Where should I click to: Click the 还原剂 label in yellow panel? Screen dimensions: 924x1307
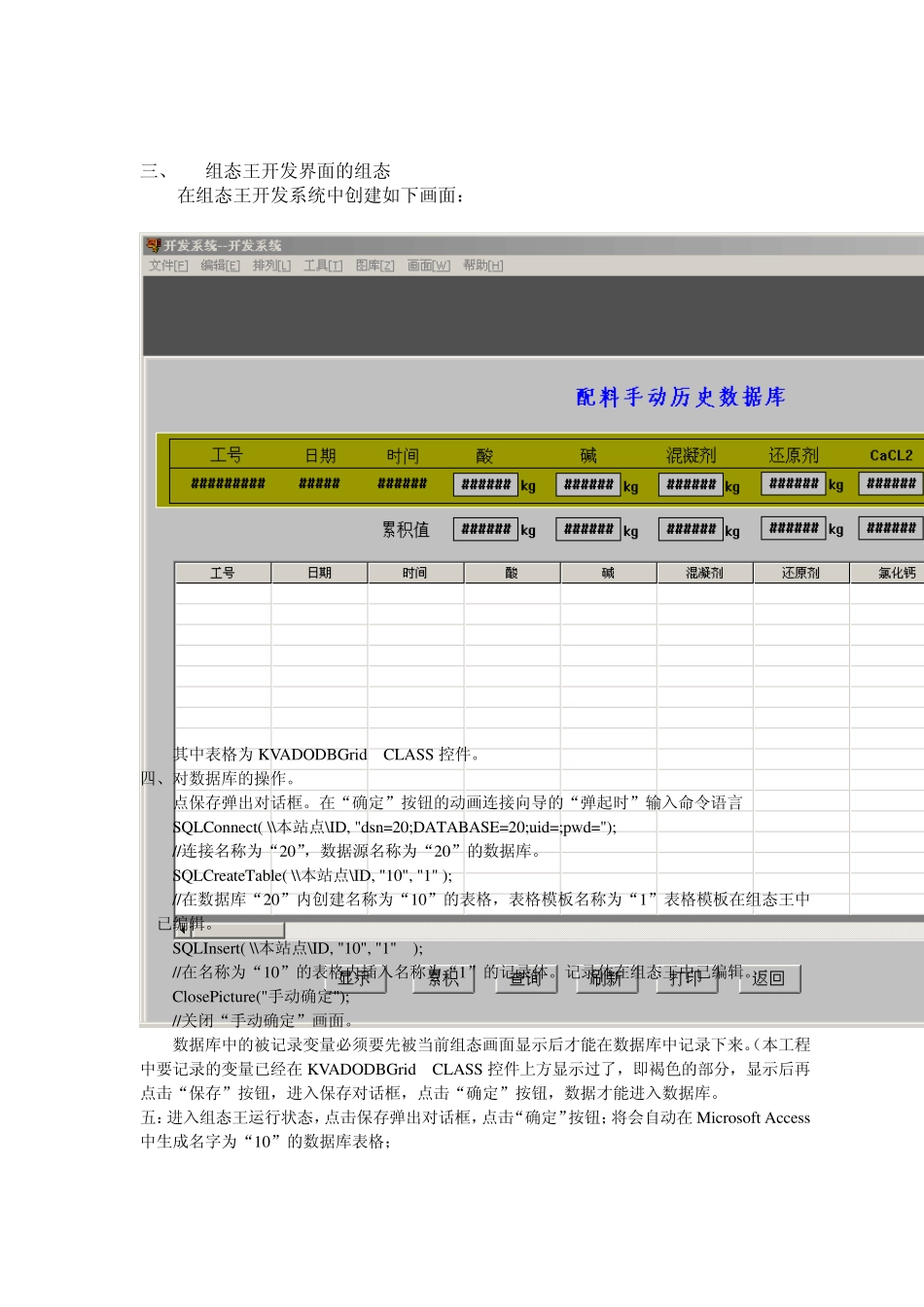794,455
